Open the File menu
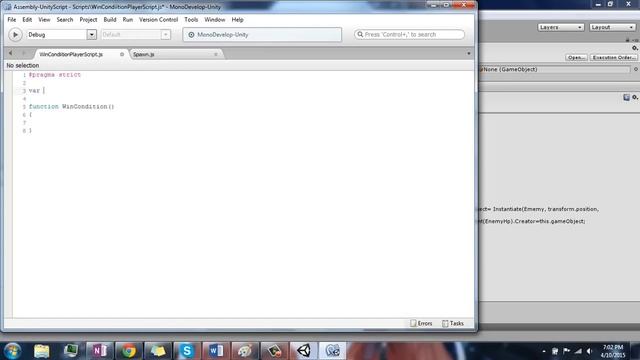This screenshot has height=360, width=640. (12, 20)
